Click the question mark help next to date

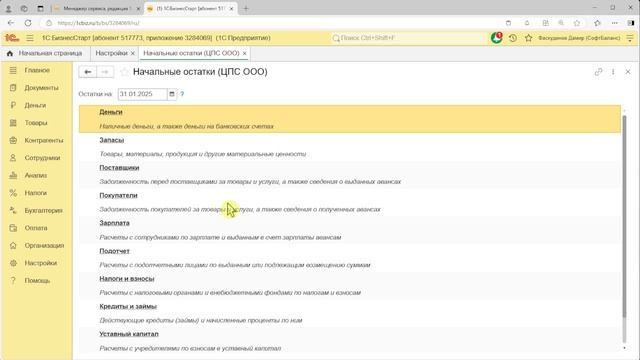click(182, 94)
